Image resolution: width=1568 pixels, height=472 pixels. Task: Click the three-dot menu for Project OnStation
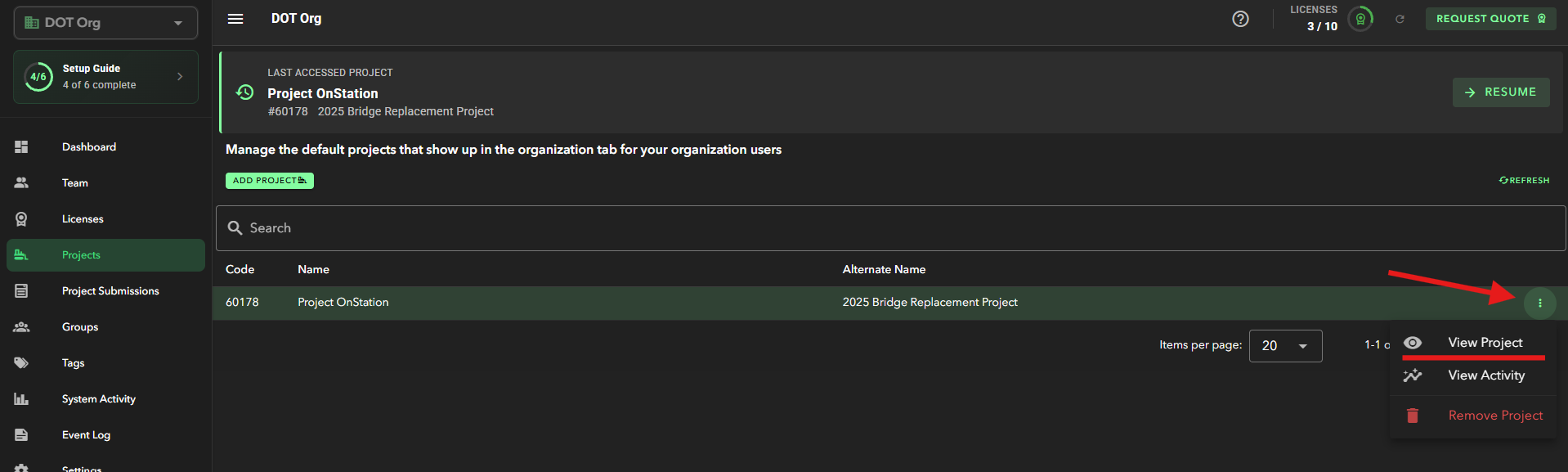tap(1539, 303)
